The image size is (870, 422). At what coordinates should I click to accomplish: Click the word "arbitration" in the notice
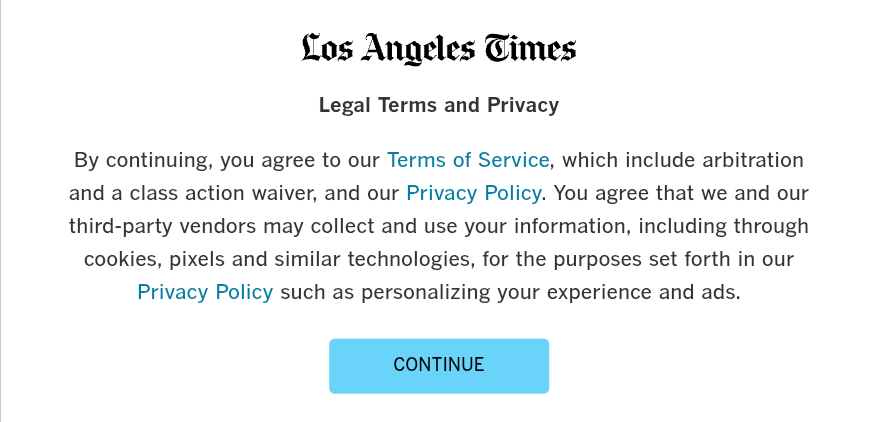tap(752, 160)
